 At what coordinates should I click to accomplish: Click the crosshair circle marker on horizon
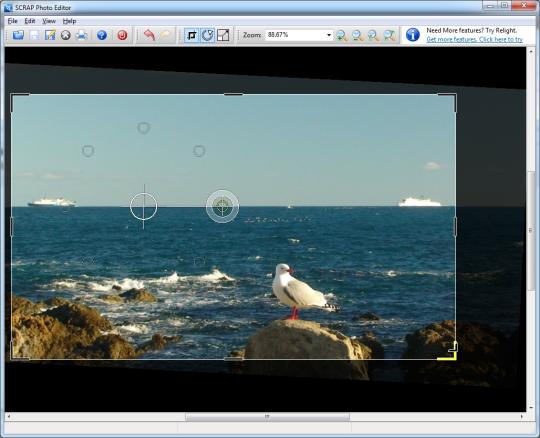(144, 207)
